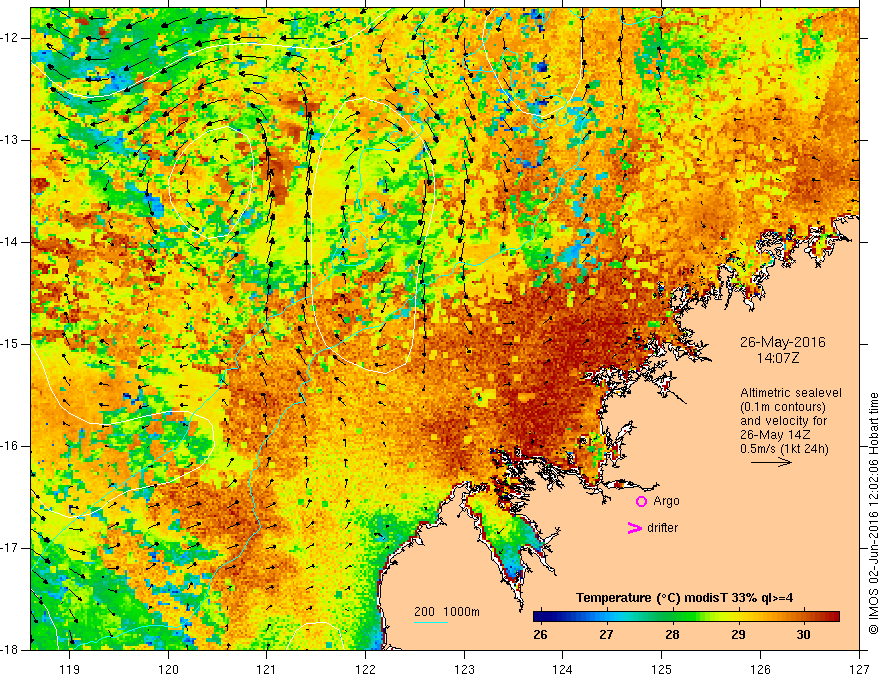This screenshot has height=680, width=880.
Task: Click longitude axis label 122
Action: (365, 669)
